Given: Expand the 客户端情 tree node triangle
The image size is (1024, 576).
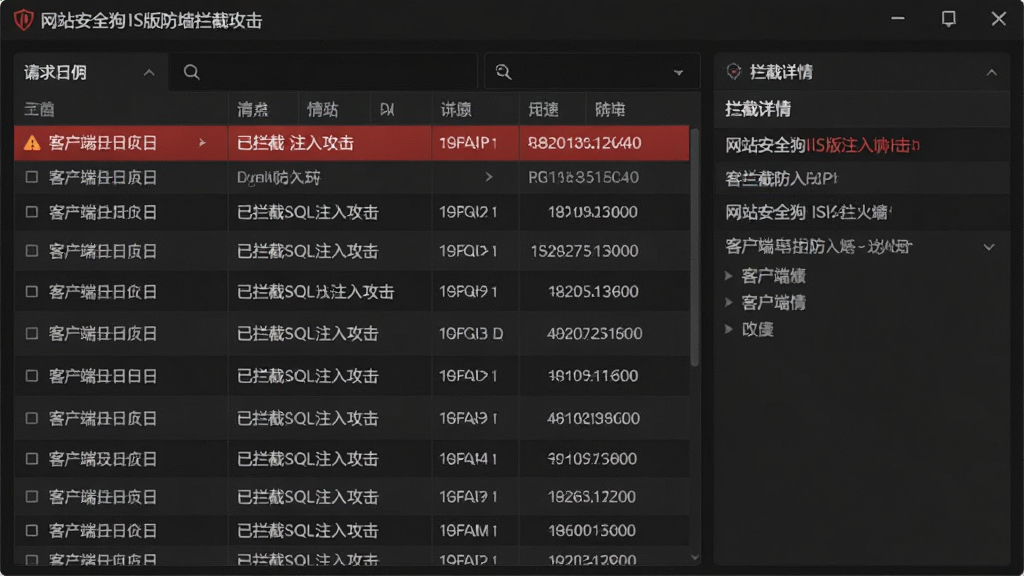Looking at the screenshot, I should (x=729, y=302).
